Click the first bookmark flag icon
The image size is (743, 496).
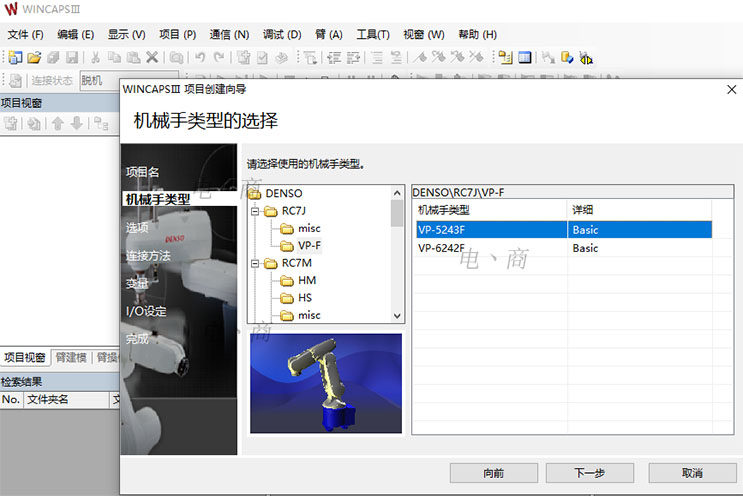(x=420, y=58)
